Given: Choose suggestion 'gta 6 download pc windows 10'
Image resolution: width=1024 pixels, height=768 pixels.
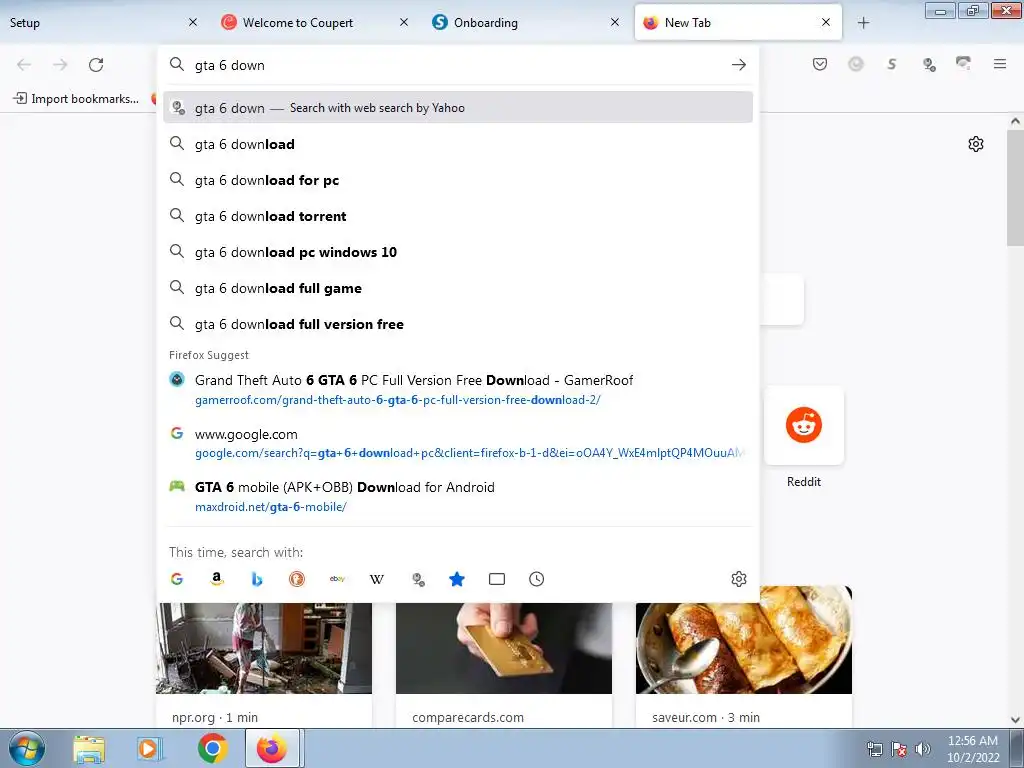Looking at the screenshot, I should click(x=458, y=252).
